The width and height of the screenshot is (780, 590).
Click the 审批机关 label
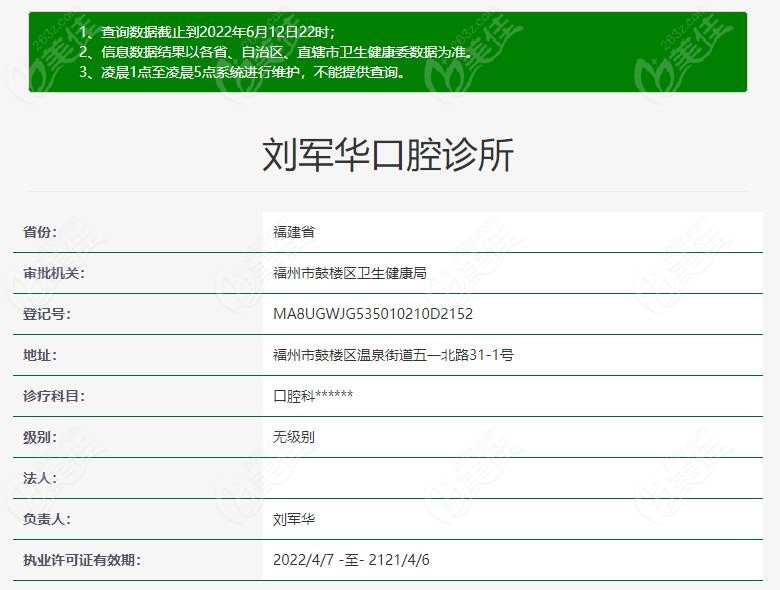point(54,273)
